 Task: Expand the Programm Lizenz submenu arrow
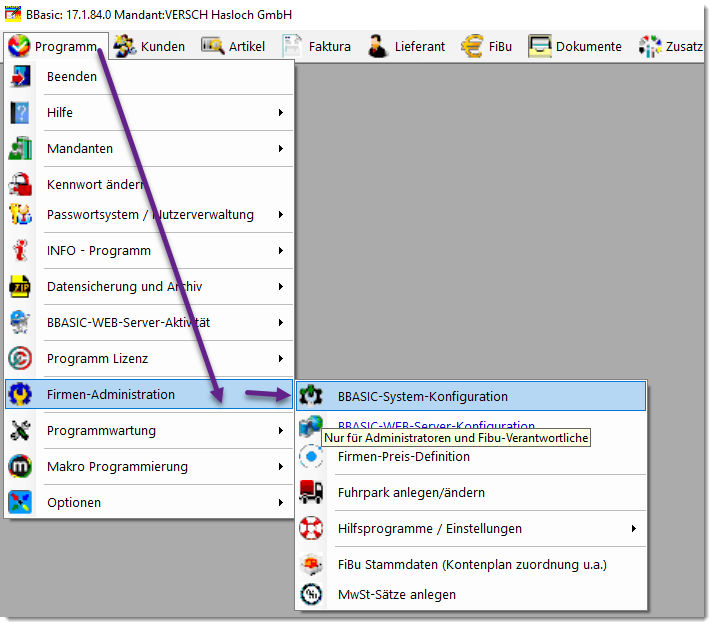point(281,358)
